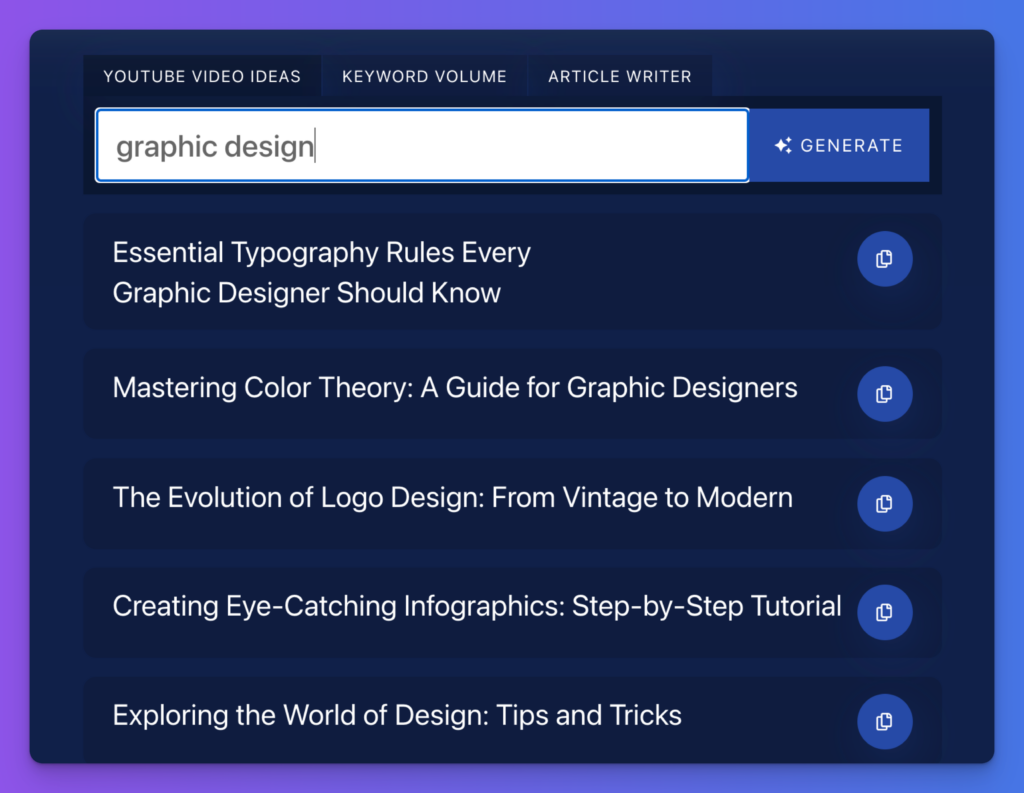Image resolution: width=1024 pixels, height=793 pixels.
Task: Click the Essential Typography Rules idea card
Action: (x=400, y=272)
